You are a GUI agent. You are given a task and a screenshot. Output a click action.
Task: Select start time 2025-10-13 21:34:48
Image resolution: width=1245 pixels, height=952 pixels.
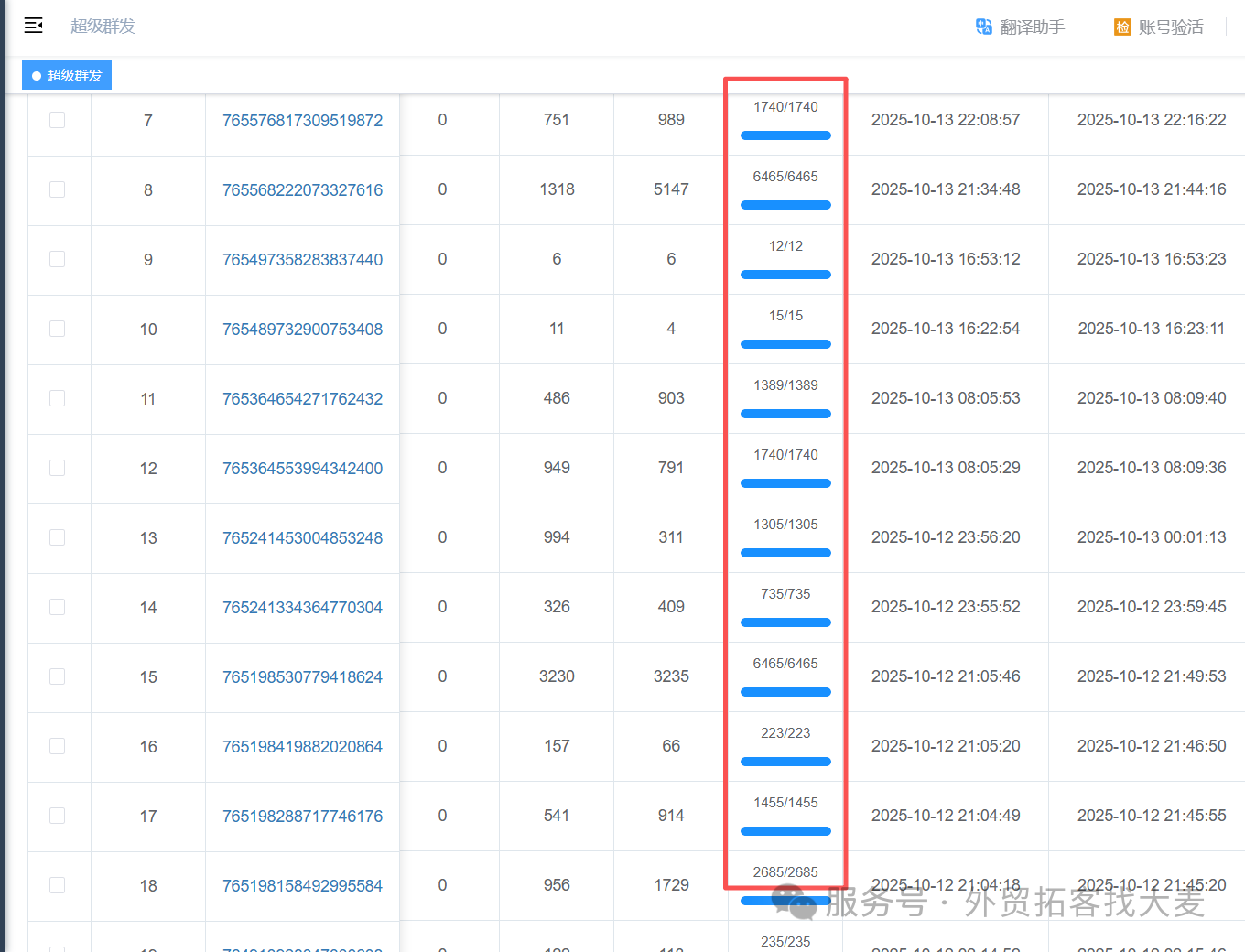pos(946,189)
